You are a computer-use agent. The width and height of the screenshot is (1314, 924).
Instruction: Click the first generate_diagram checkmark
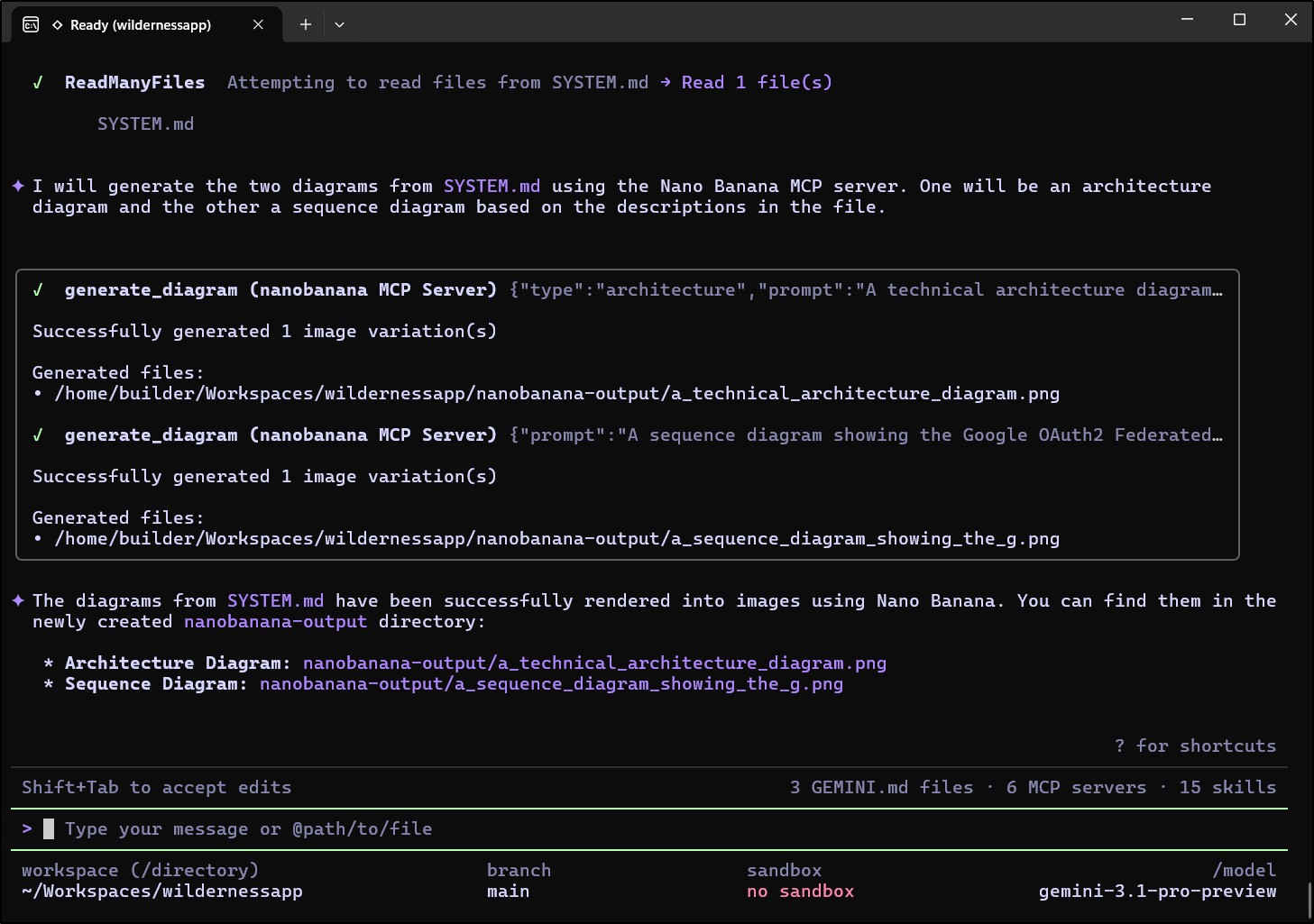38,290
